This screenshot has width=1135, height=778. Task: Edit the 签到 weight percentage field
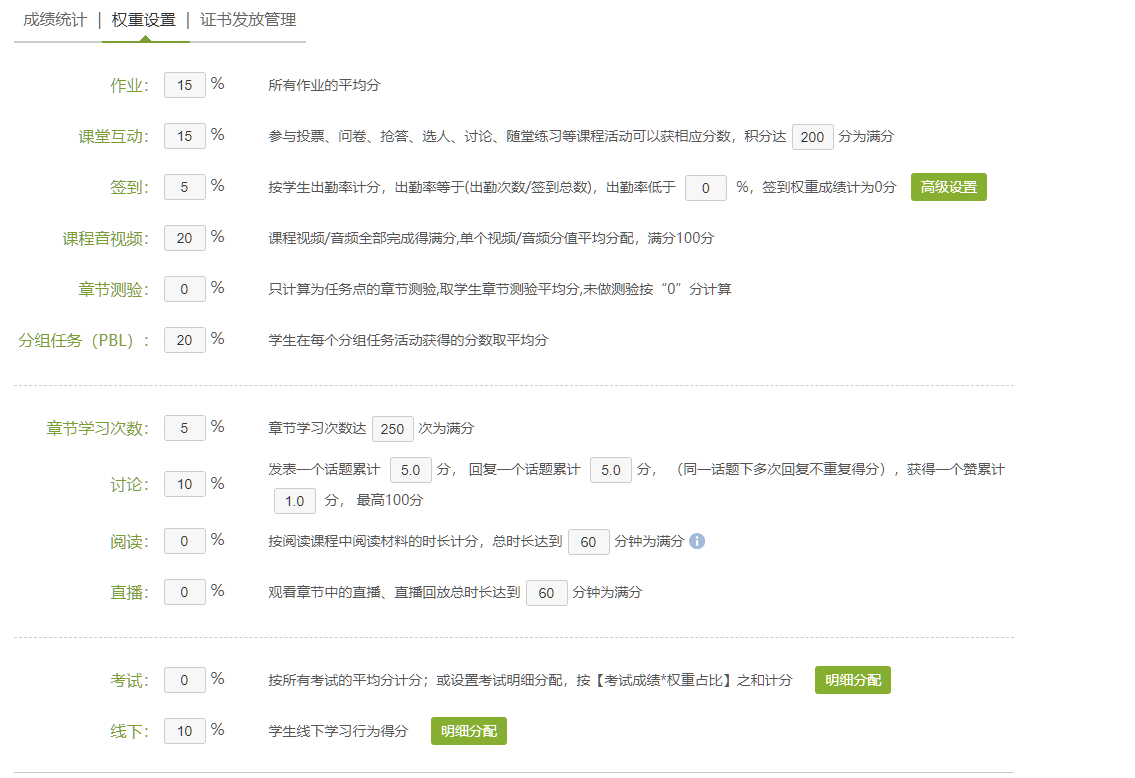click(x=185, y=187)
